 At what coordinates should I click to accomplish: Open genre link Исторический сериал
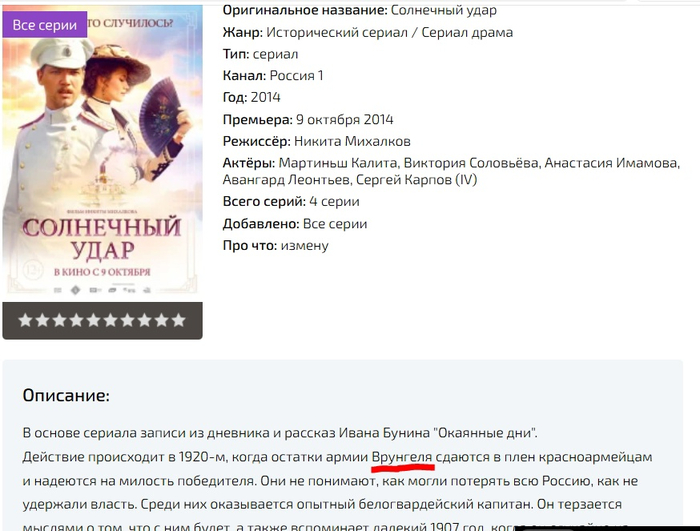point(337,33)
